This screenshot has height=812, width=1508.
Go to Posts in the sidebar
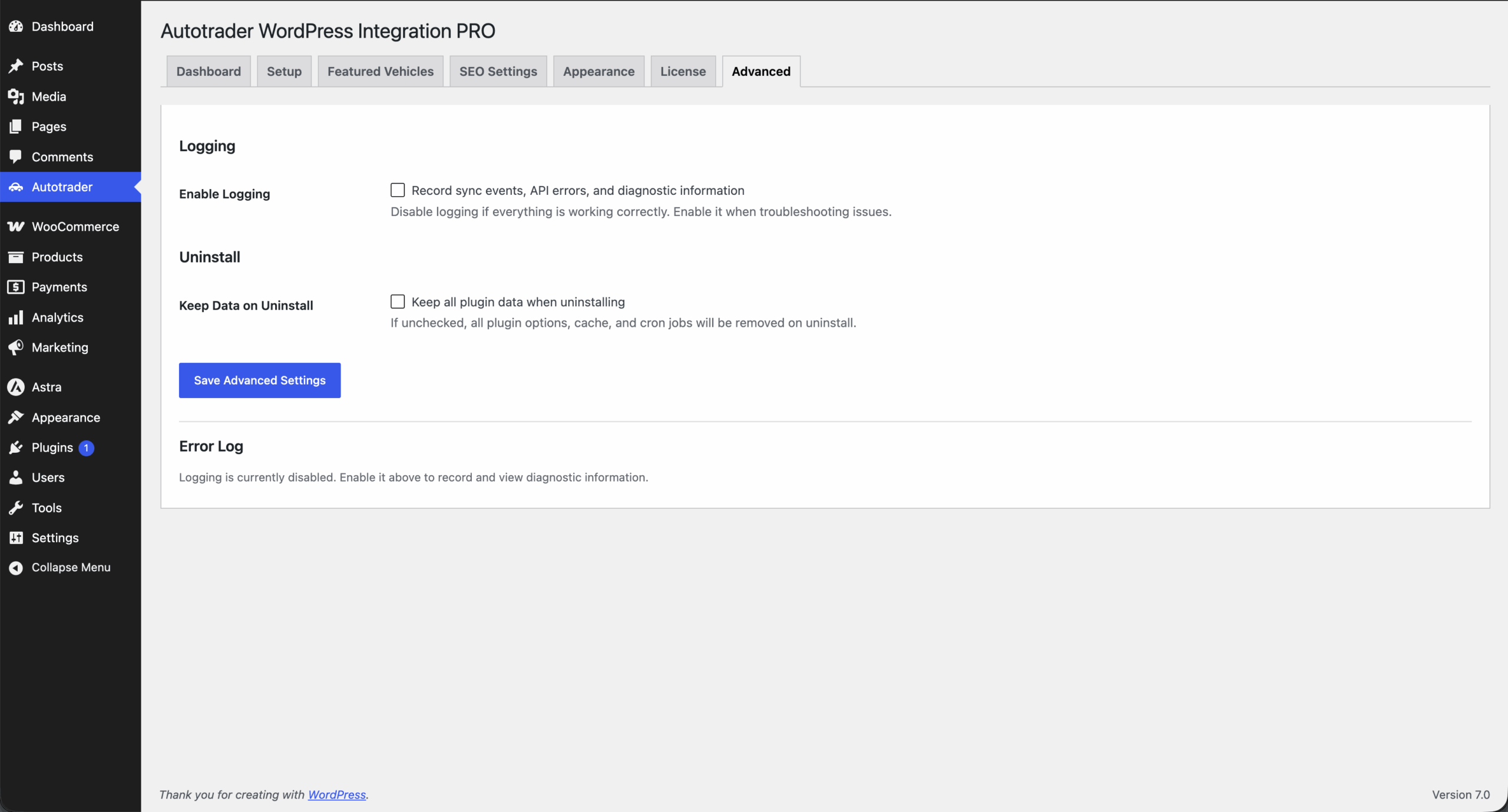(x=71, y=66)
